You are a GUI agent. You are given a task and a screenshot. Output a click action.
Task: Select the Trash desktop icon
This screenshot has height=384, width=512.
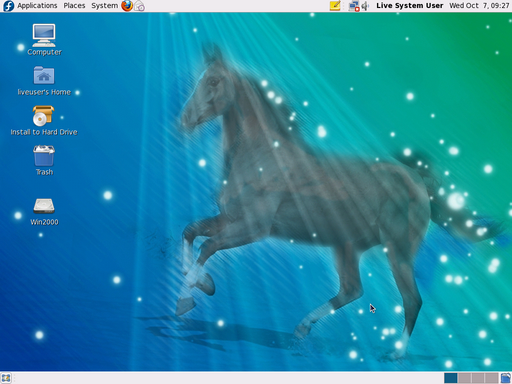click(44, 155)
